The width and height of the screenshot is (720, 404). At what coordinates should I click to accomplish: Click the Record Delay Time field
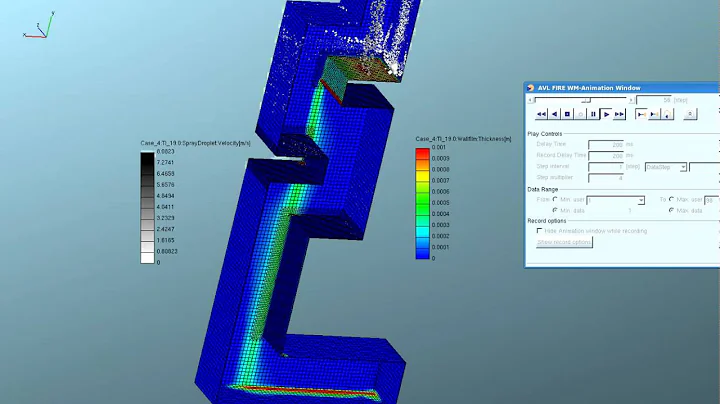(606, 156)
